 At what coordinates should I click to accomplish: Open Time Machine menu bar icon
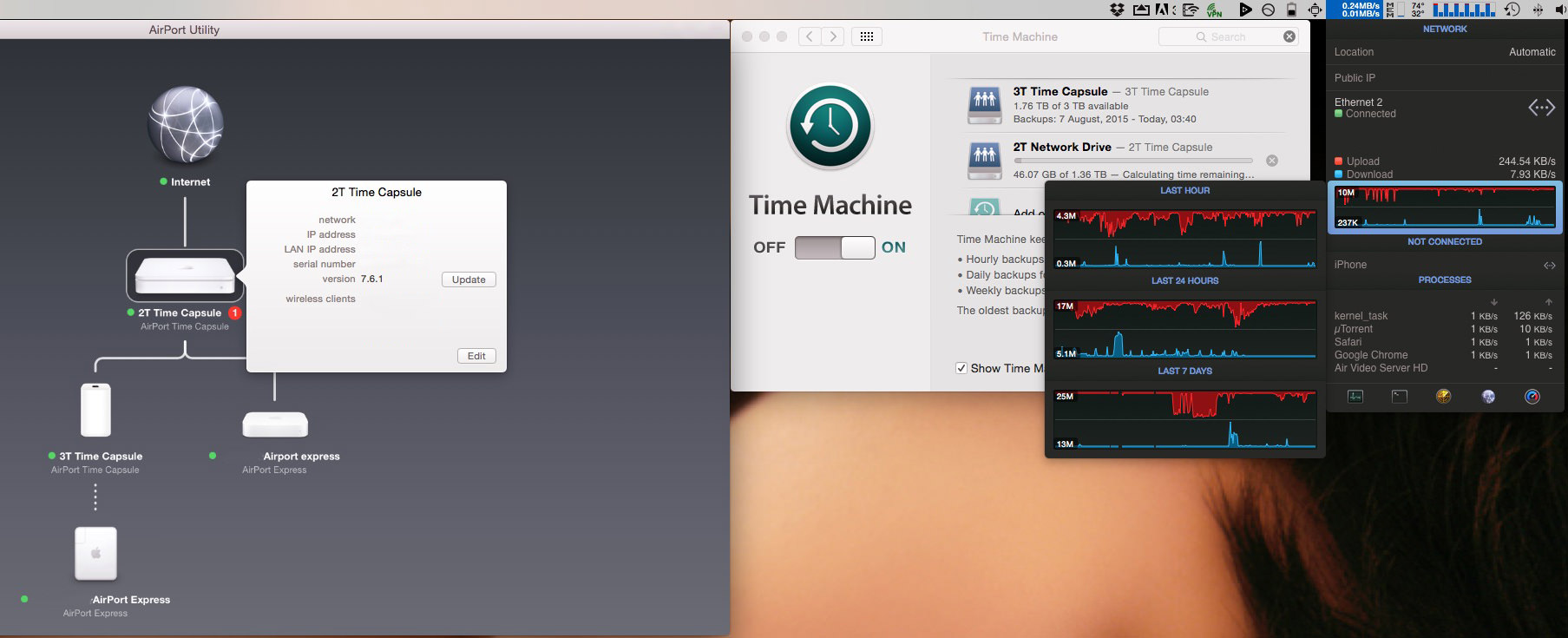point(1512,10)
